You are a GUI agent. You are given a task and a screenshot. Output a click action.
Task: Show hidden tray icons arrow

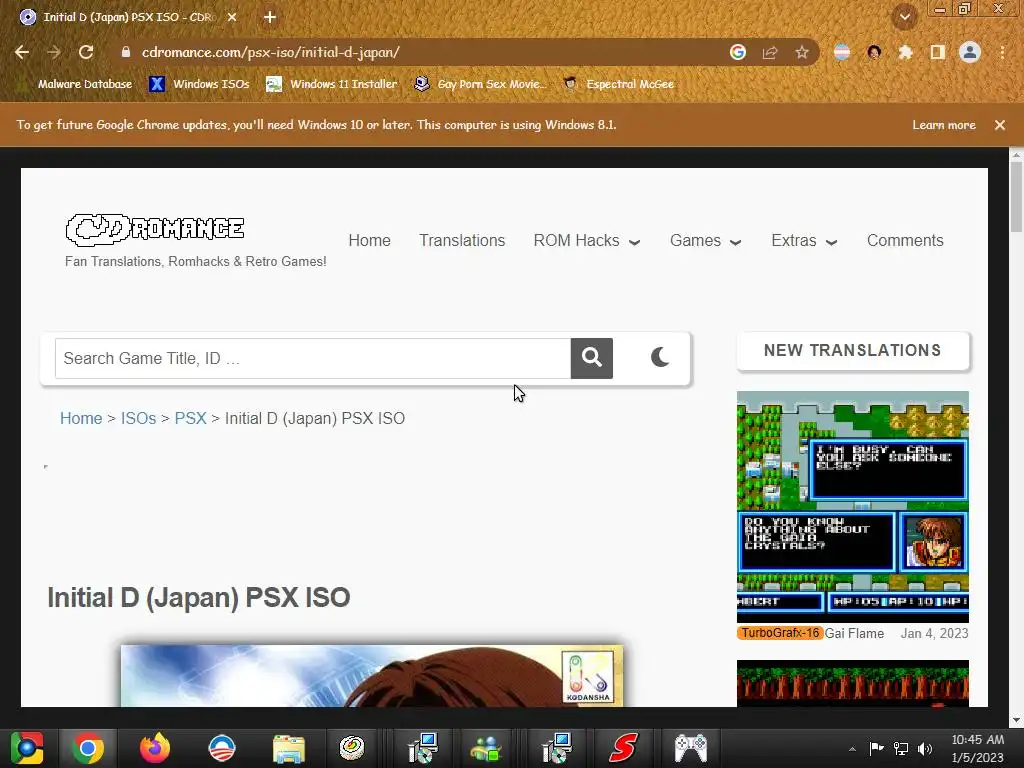point(852,749)
